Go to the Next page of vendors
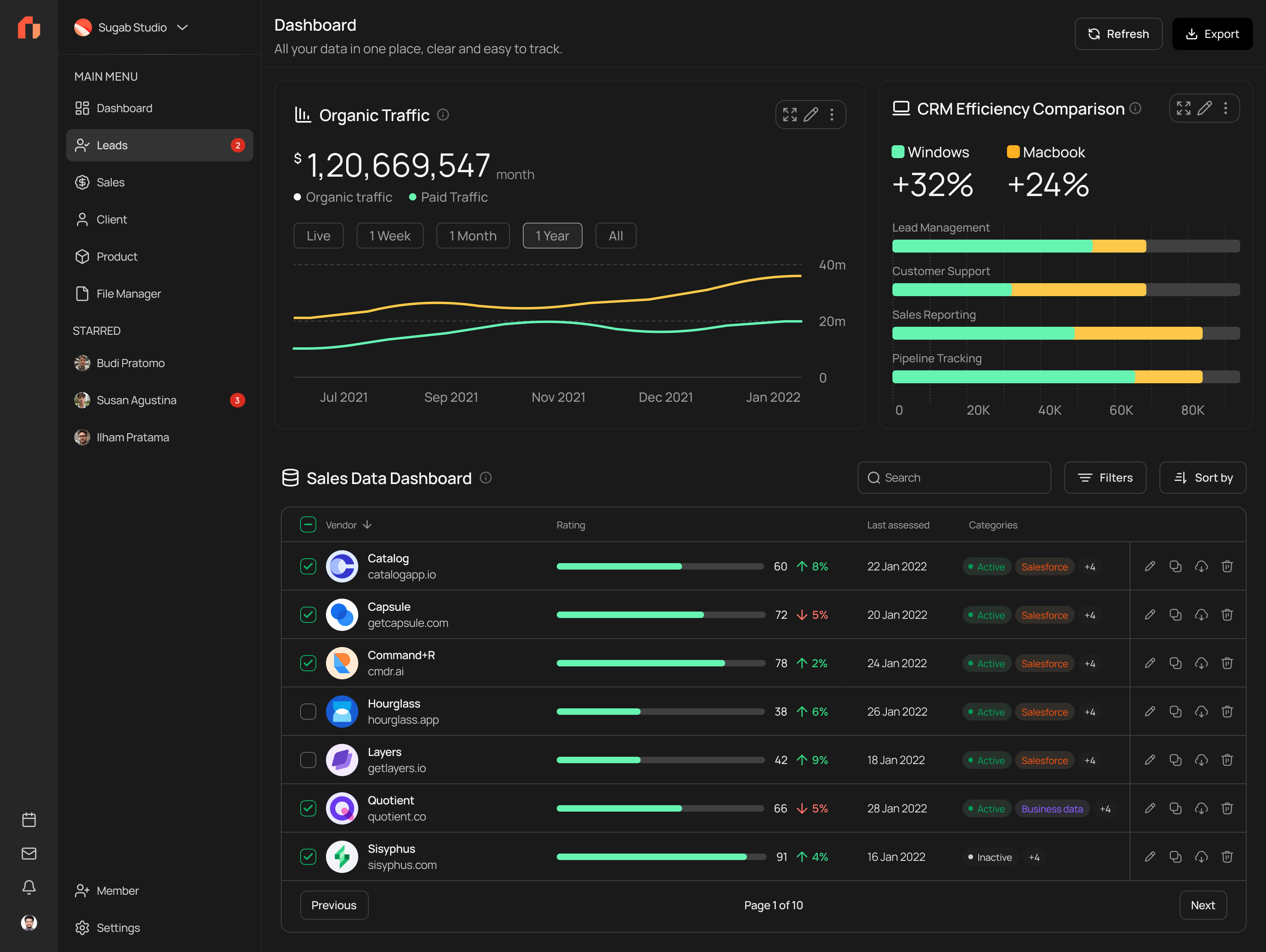The image size is (1266, 952). pos(1203,905)
